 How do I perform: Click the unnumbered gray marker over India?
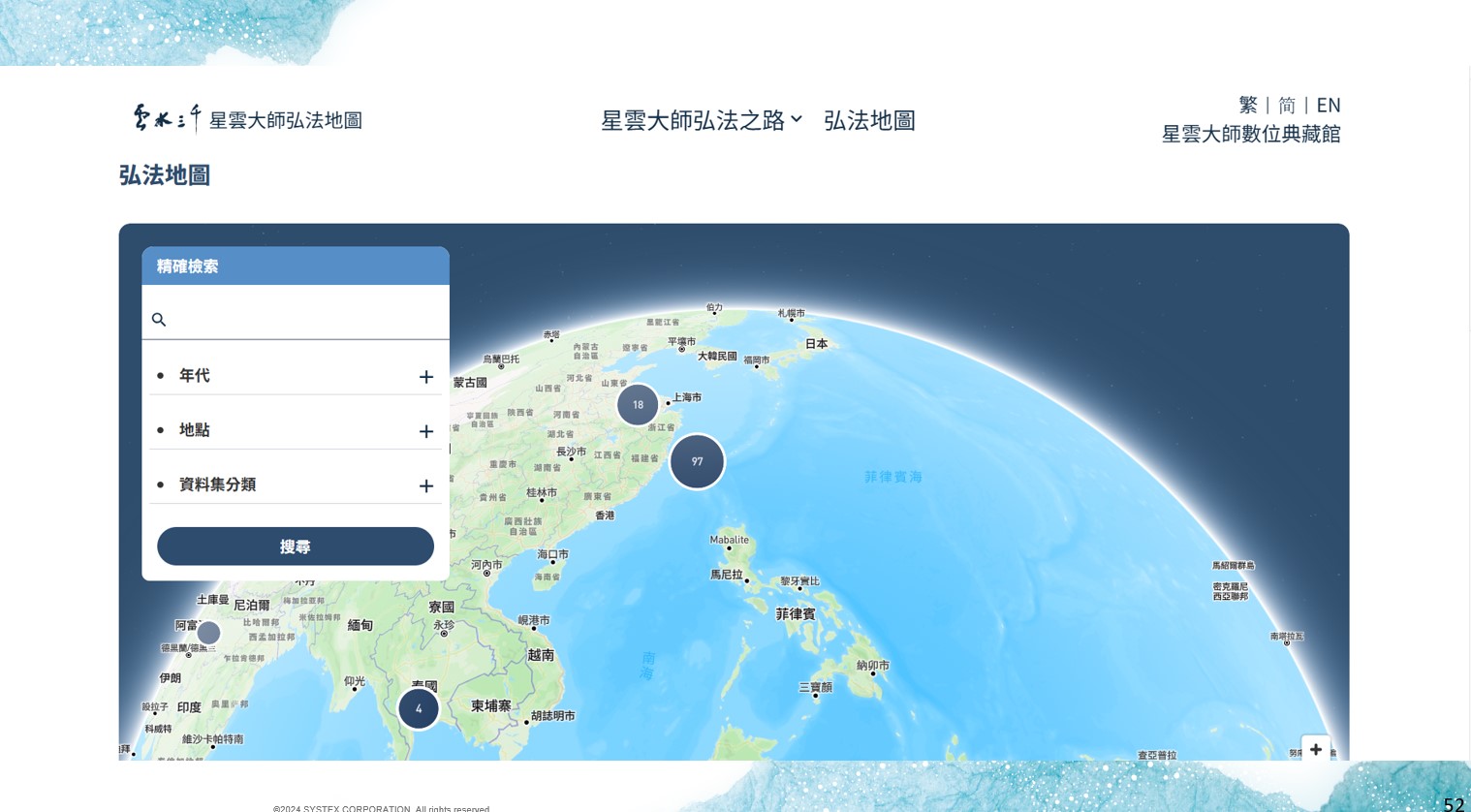208,634
